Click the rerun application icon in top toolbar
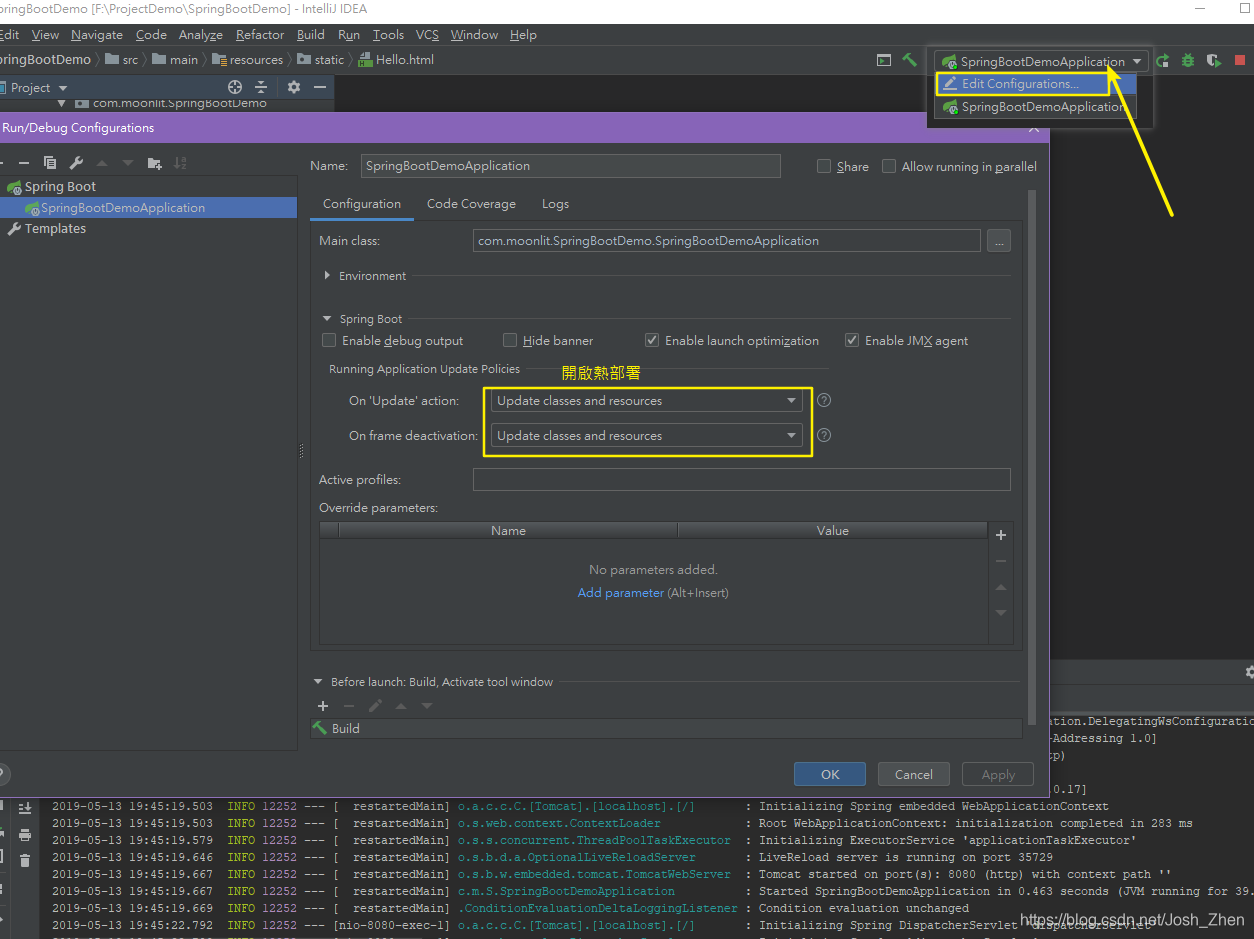The width and height of the screenshot is (1254, 939). 1163,61
